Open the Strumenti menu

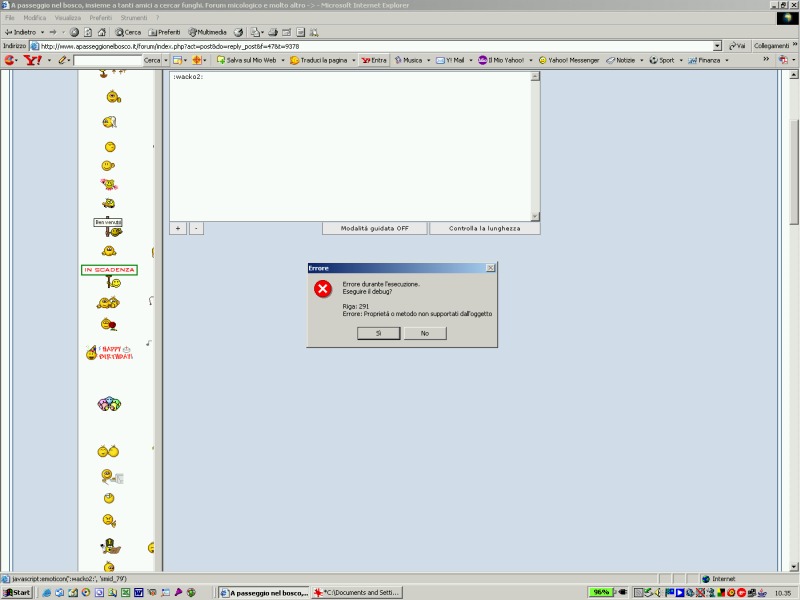click(x=133, y=18)
